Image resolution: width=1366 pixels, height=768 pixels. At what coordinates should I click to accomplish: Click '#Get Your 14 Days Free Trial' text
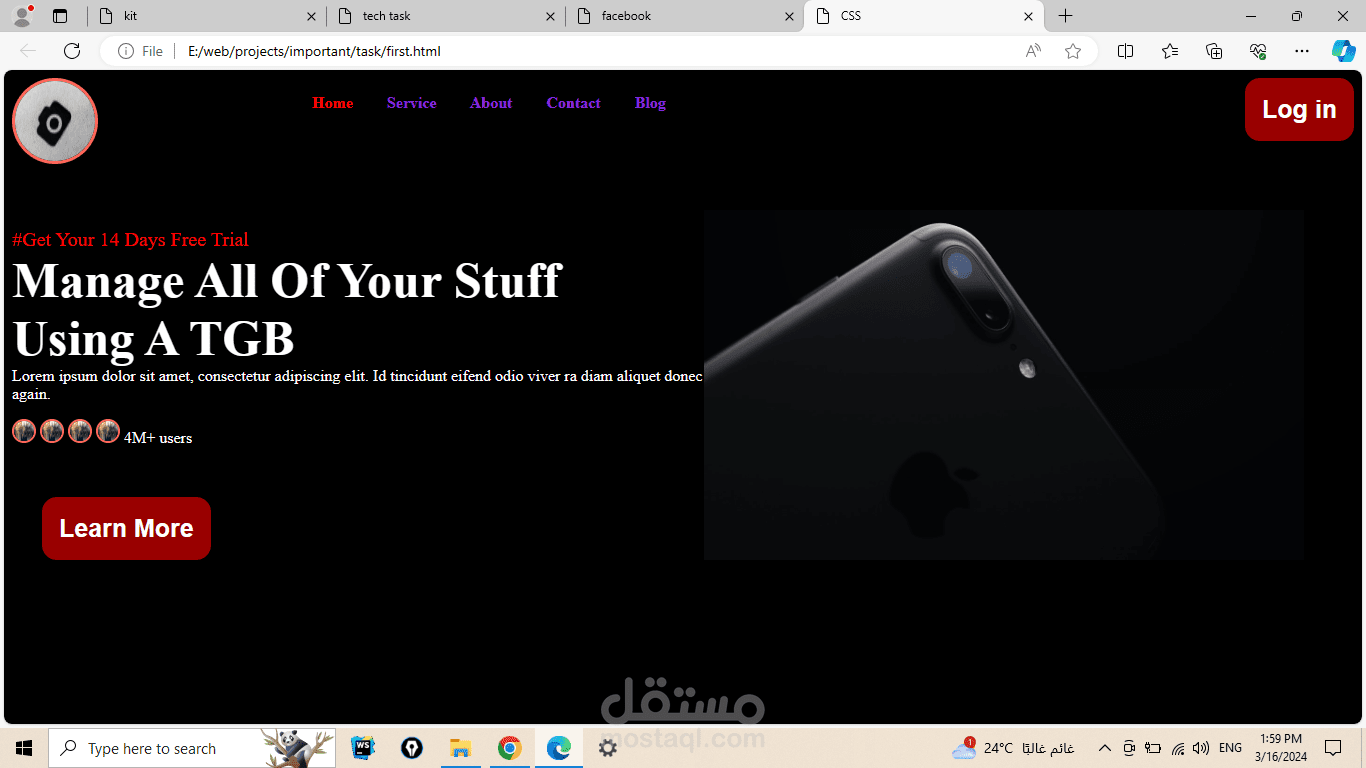131,240
